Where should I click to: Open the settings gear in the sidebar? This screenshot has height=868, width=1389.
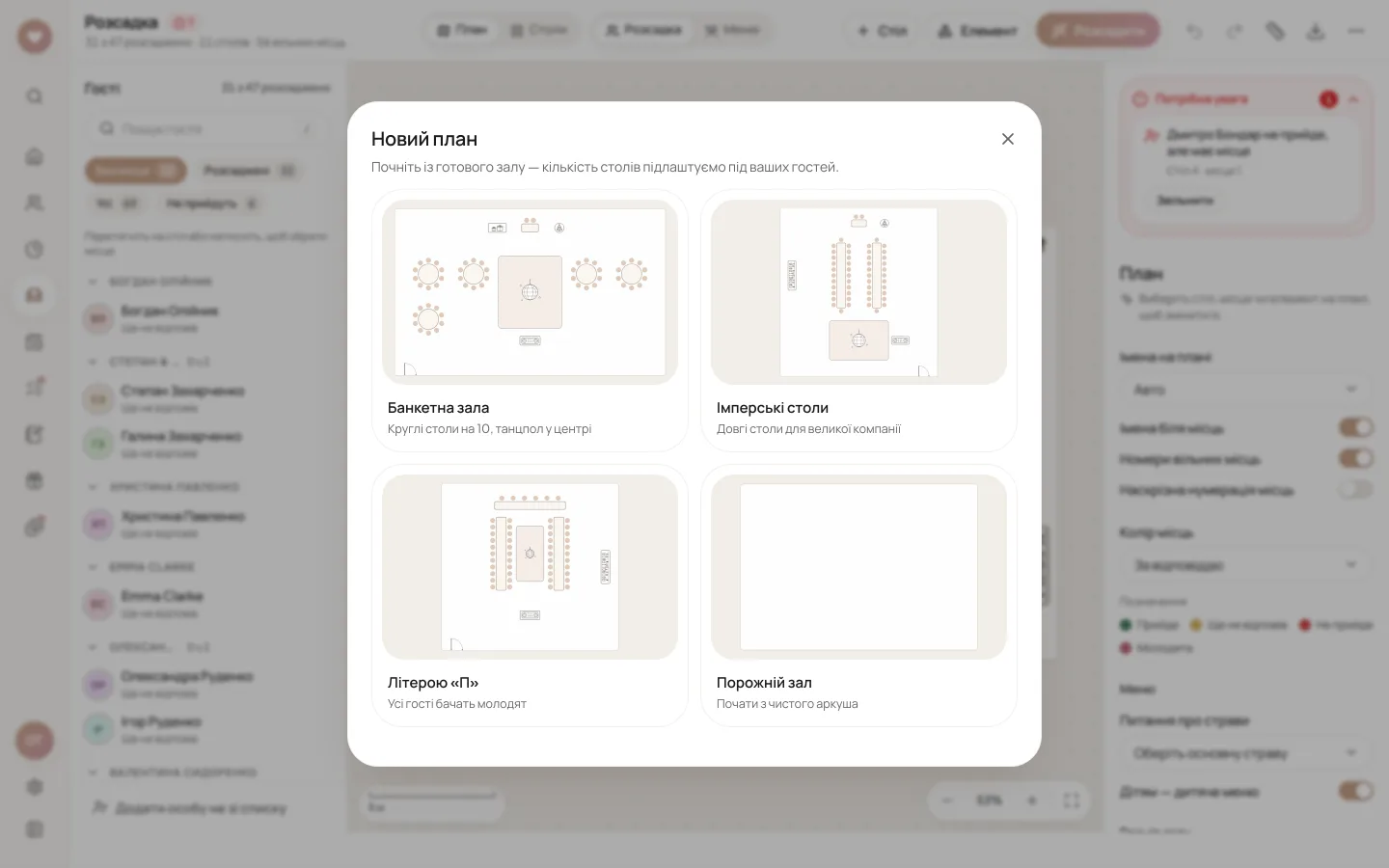35,787
